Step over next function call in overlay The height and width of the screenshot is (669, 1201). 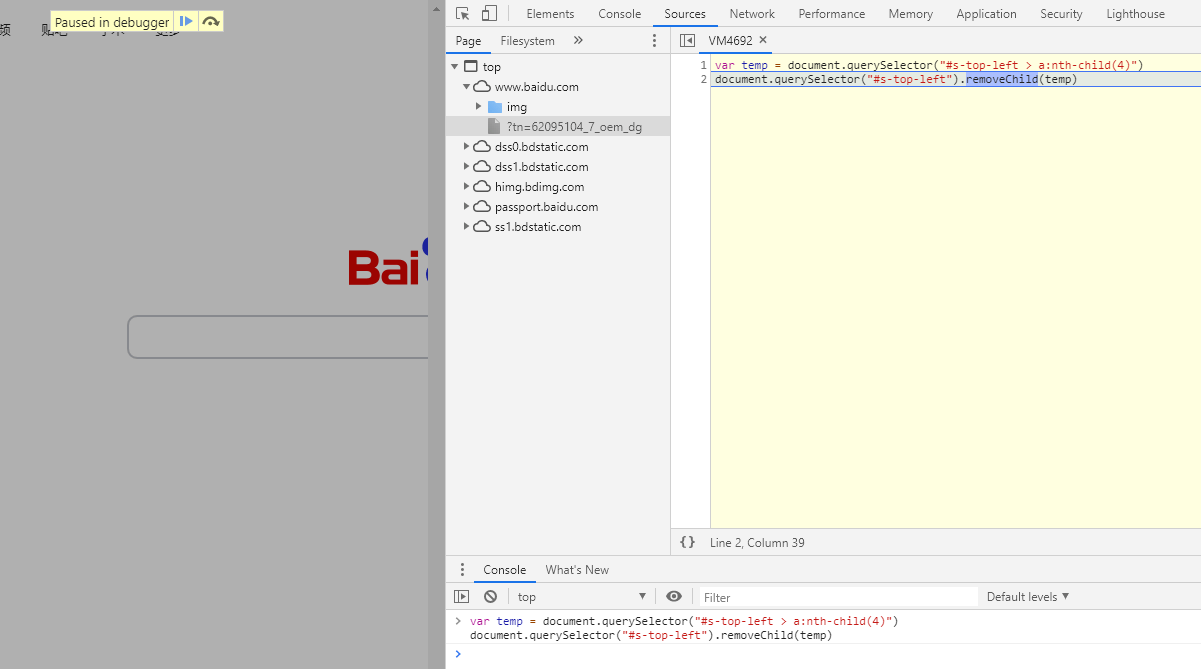[x=210, y=21]
